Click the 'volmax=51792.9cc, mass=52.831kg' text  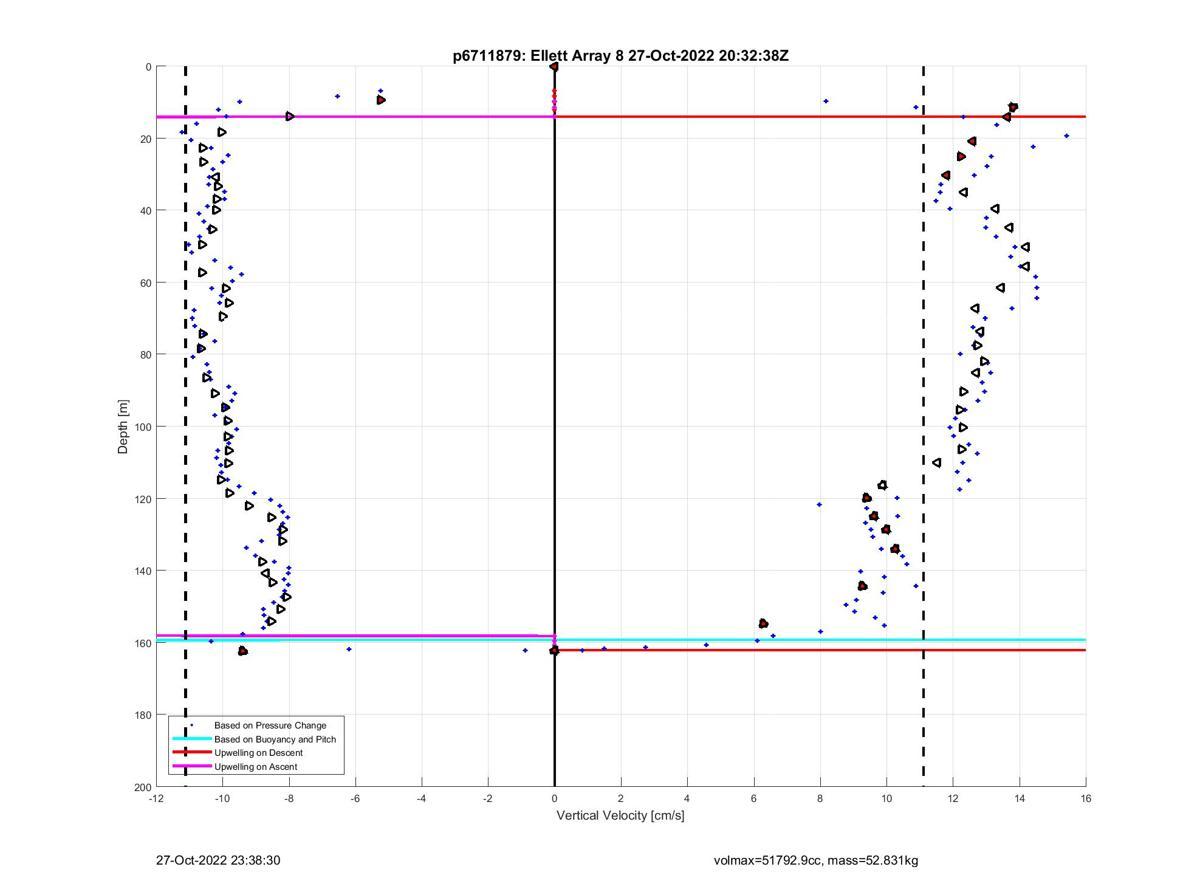pyautogui.click(x=816, y=860)
